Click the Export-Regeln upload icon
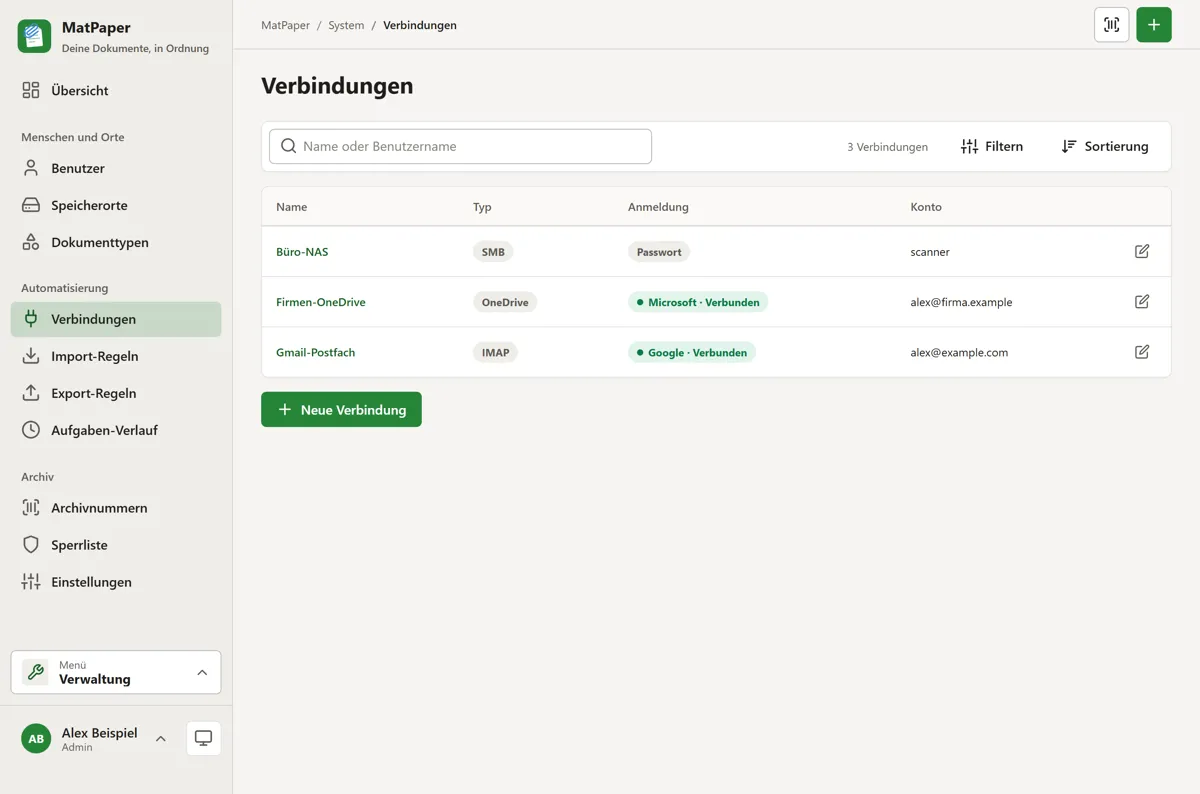 click(x=31, y=393)
